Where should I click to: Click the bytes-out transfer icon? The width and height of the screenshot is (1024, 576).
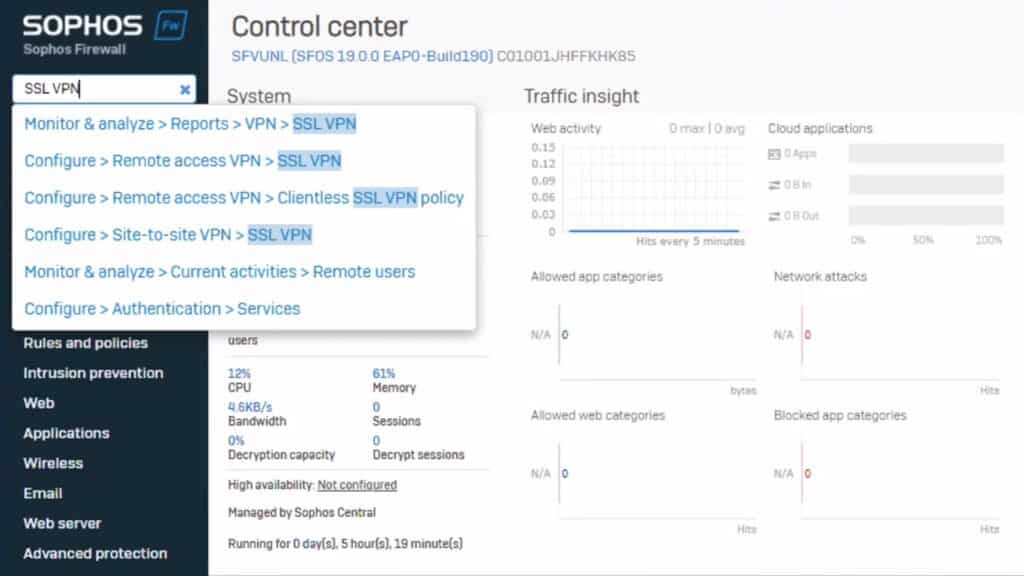pos(774,216)
